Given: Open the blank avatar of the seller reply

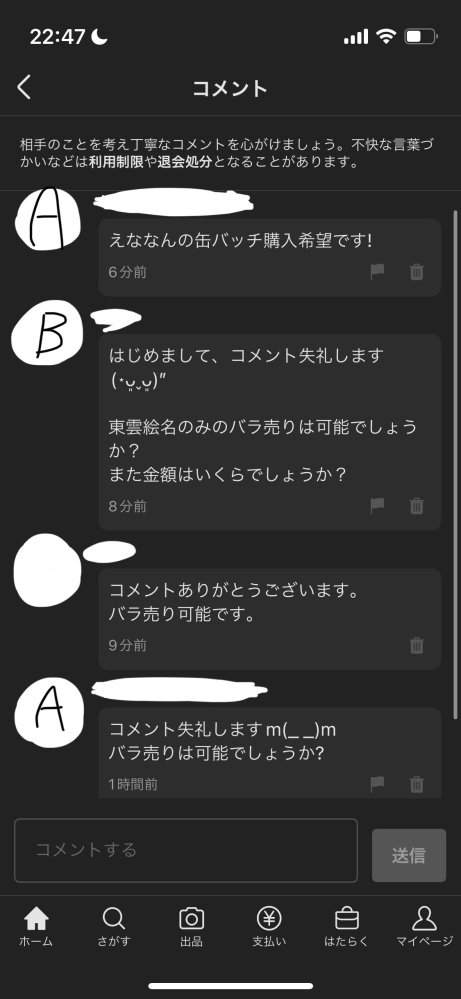Looking at the screenshot, I should [47, 570].
